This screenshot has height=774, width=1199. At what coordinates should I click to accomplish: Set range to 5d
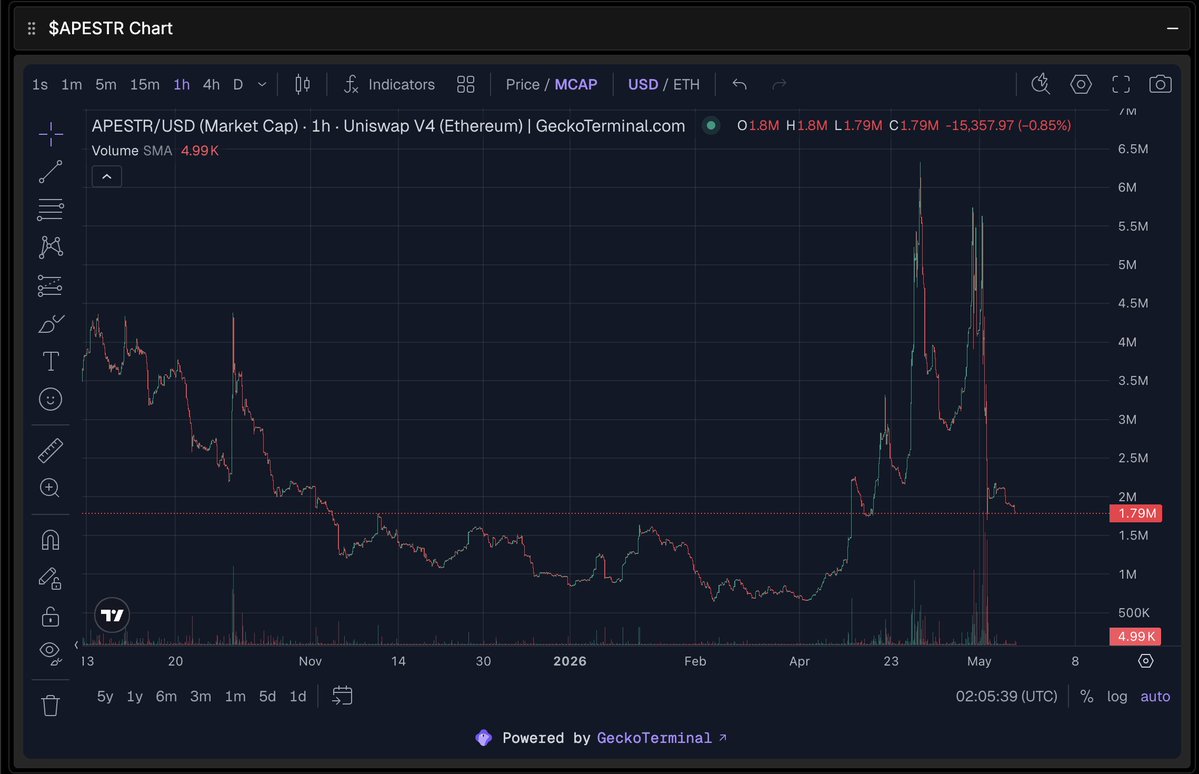267,696
